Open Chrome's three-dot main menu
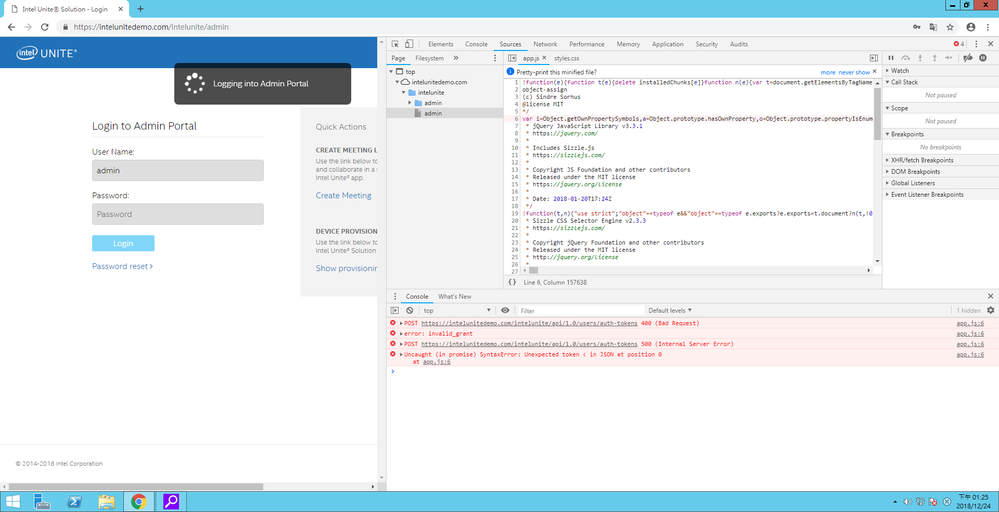Screen dimensions: 999x512 point(987,27)
